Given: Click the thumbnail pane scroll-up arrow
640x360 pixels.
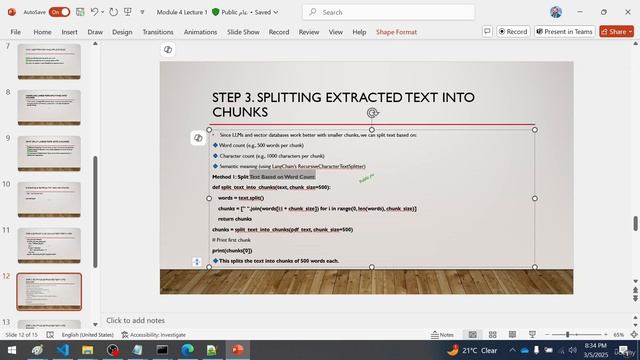Looking at the screenshot, I should (95, 43).
